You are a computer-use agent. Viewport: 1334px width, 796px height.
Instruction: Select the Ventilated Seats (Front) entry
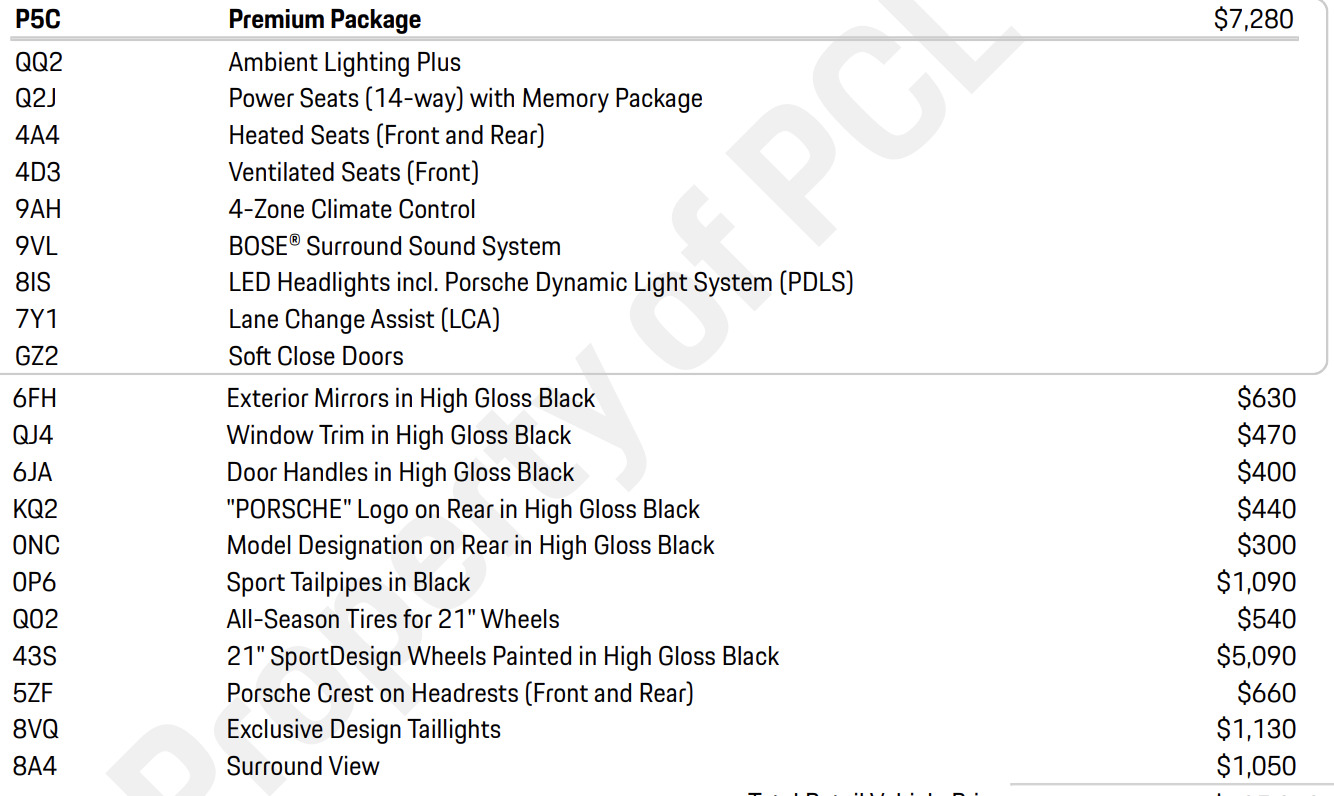353,172
